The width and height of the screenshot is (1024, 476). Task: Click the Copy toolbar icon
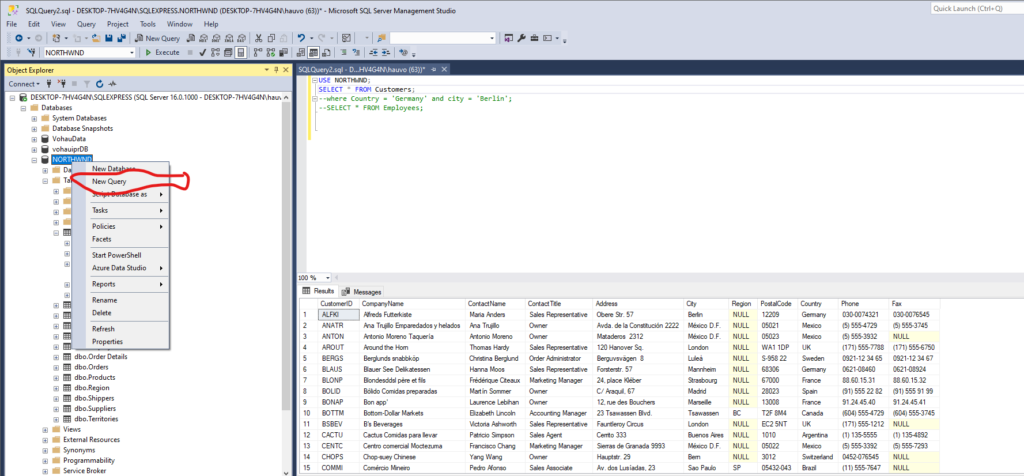(x=271, y=38)
